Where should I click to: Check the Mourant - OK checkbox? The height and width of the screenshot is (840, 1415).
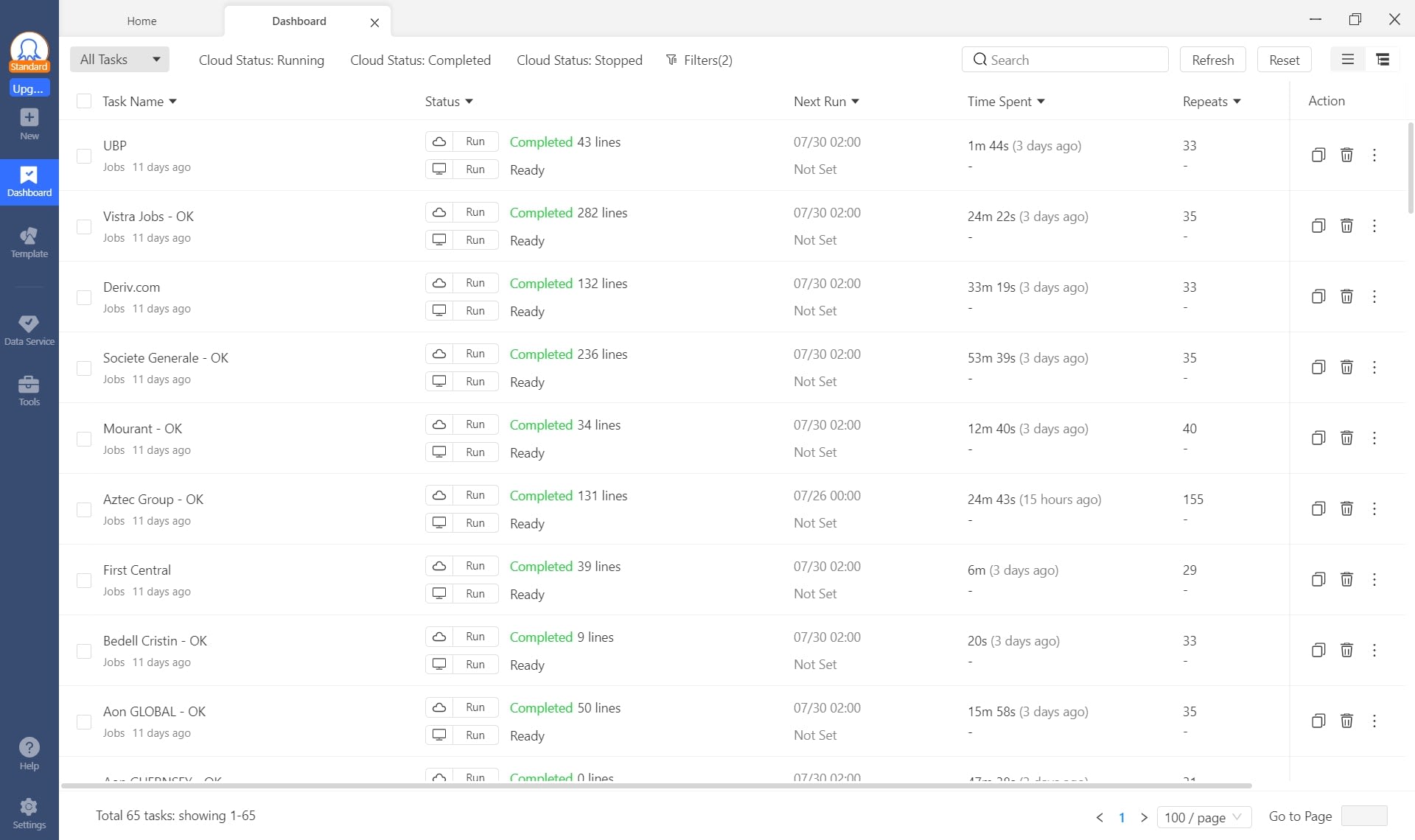click(x=84, y=438)
